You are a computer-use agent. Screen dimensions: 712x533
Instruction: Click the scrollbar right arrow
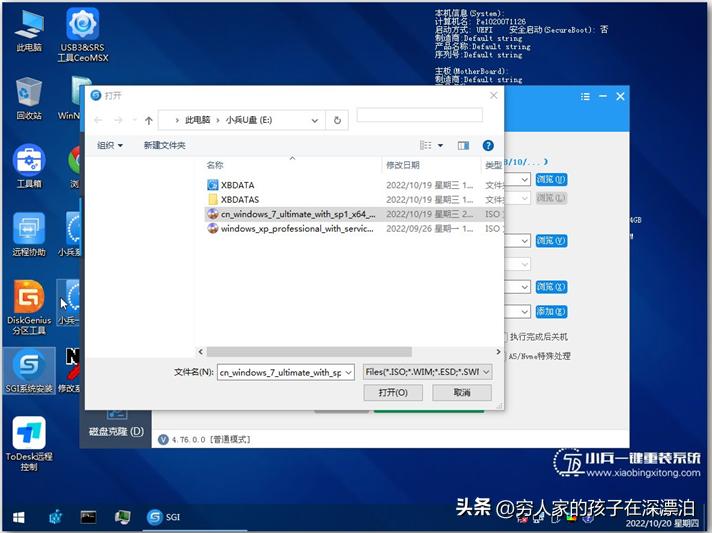tap(498, 352)
